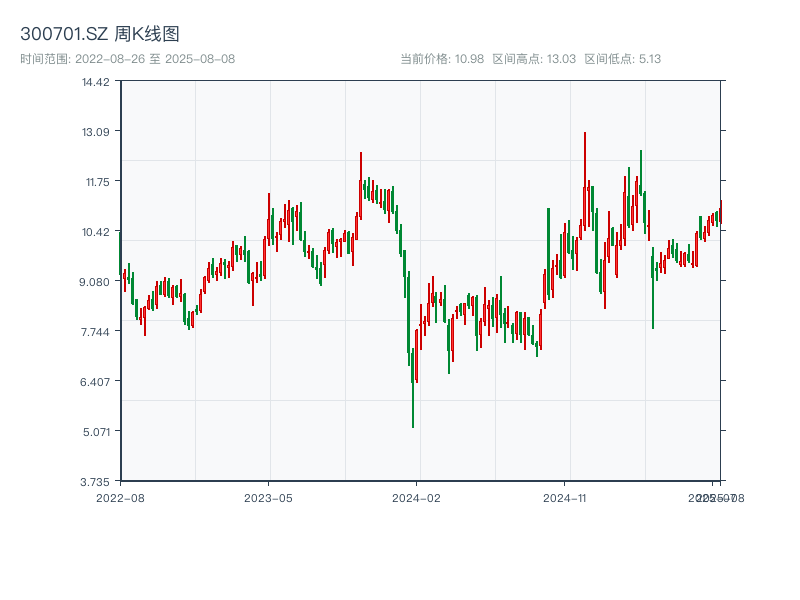The height and width of the screenshot is (600, 800).
Task: Click the 区间低点 5.13 label
Action: coord(622,59)
